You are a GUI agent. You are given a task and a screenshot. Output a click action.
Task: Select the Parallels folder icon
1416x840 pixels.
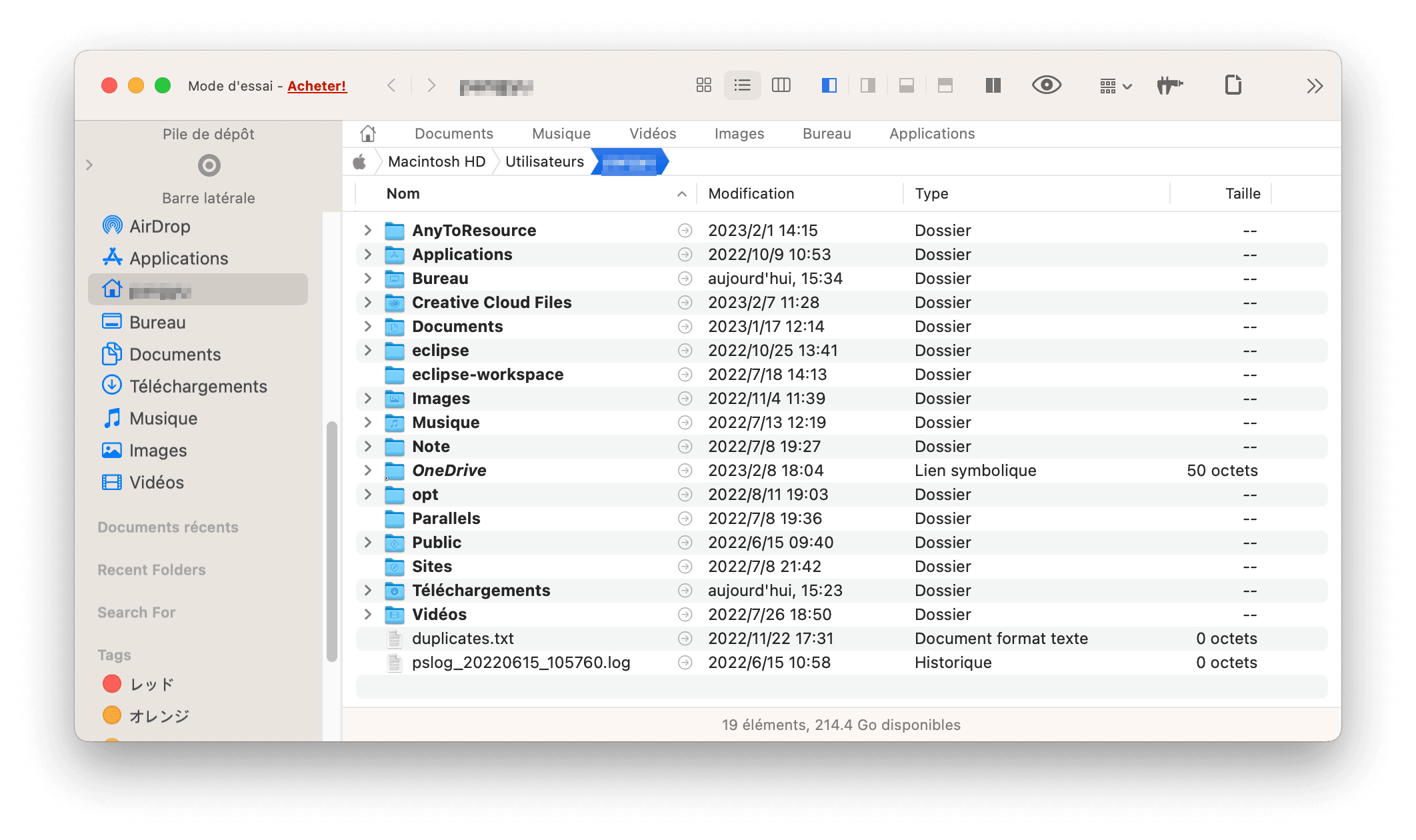pos(395,518)
